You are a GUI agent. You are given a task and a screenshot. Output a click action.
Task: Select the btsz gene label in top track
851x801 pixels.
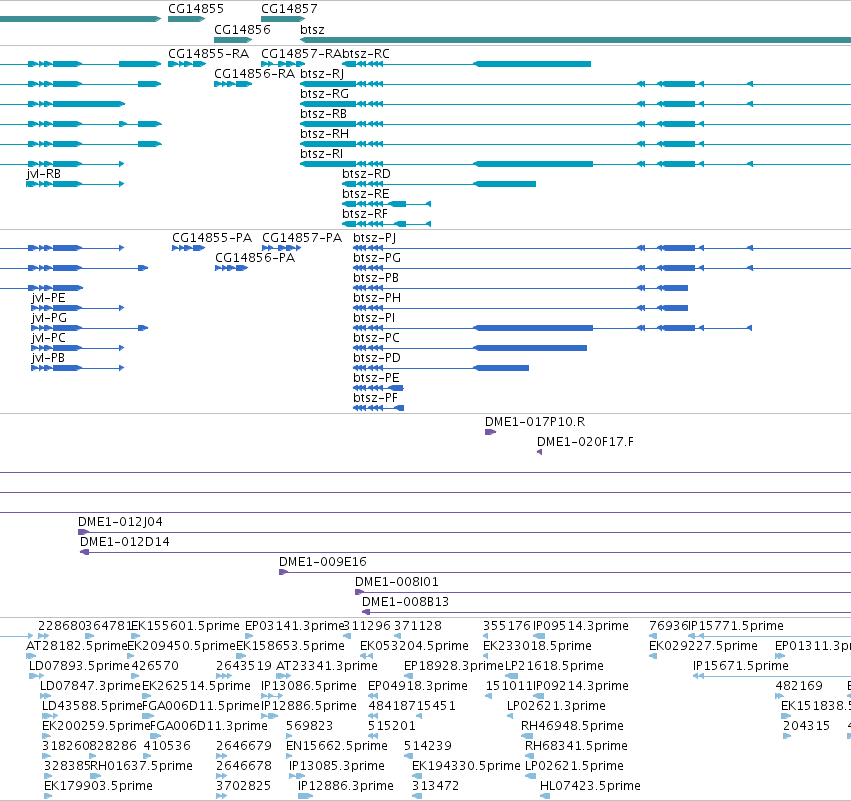coord(312,30)
